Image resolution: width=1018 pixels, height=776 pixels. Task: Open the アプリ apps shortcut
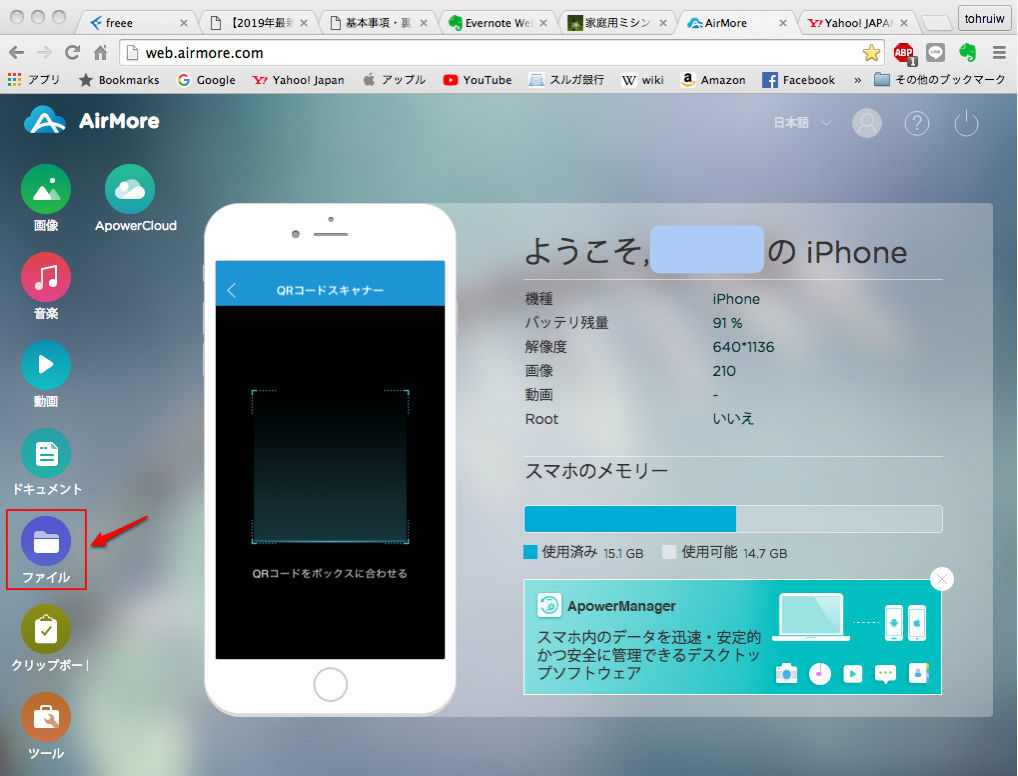click(34, 79)
